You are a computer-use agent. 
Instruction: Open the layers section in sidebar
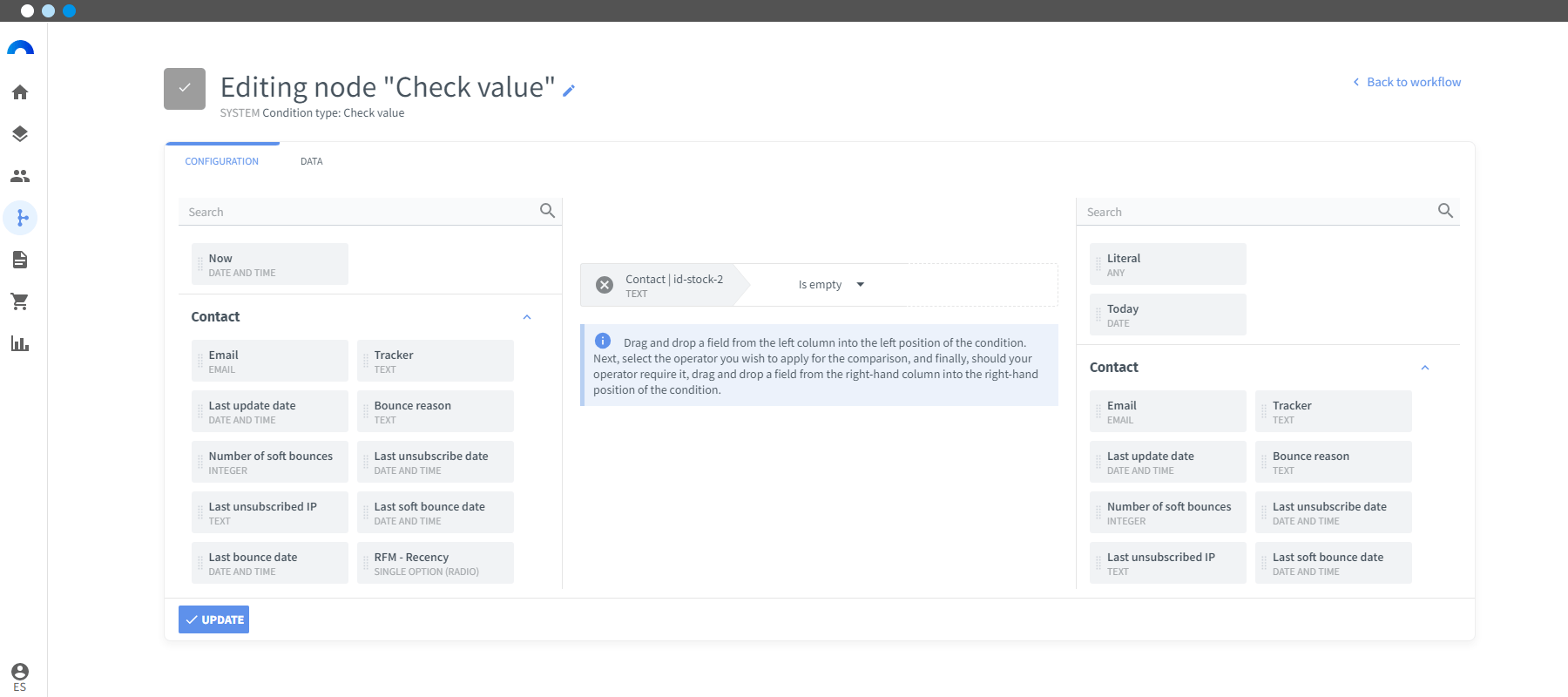pyautogui.click(x=20, y=134)
